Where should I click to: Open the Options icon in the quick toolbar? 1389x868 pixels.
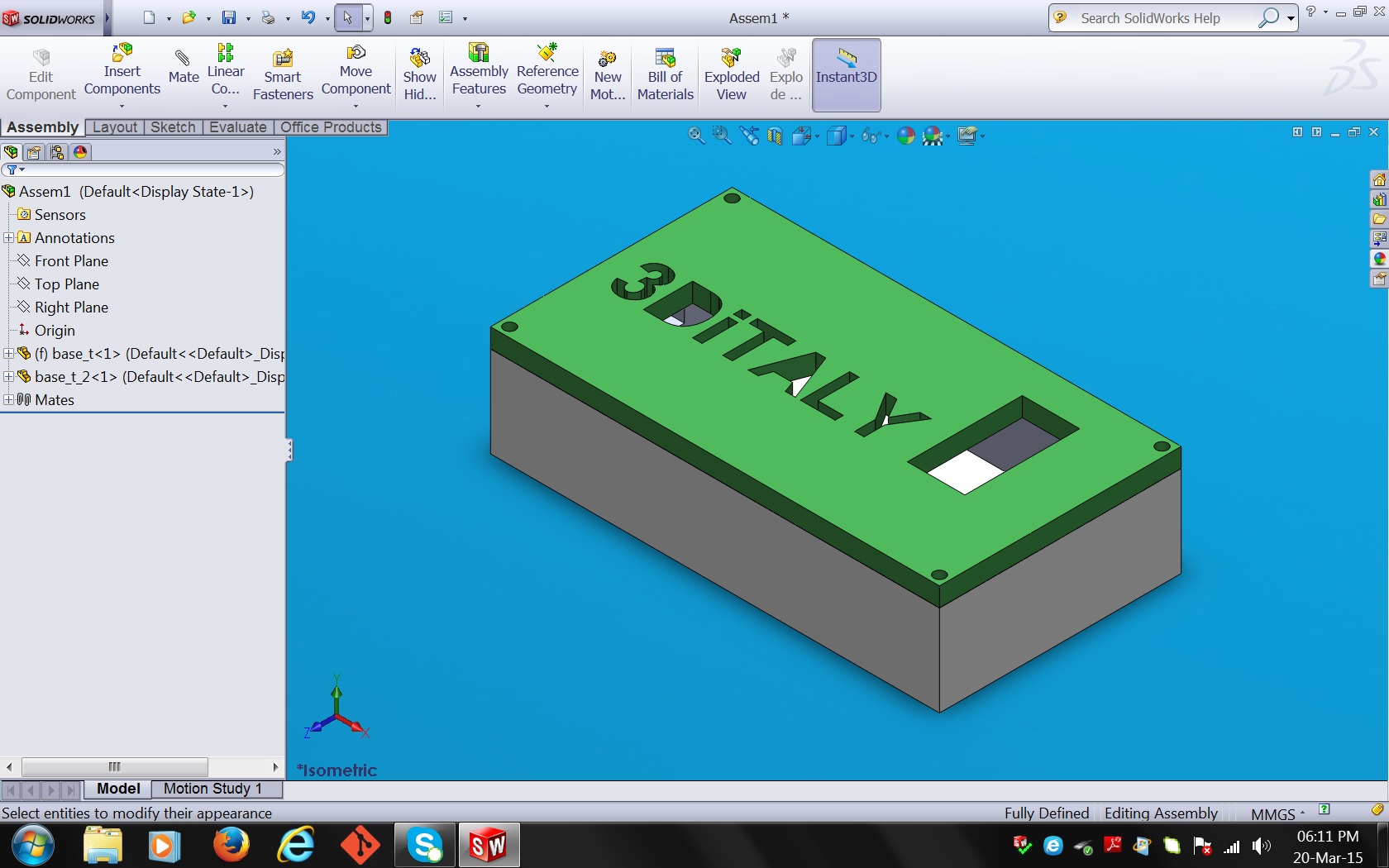tap(446, 17)
